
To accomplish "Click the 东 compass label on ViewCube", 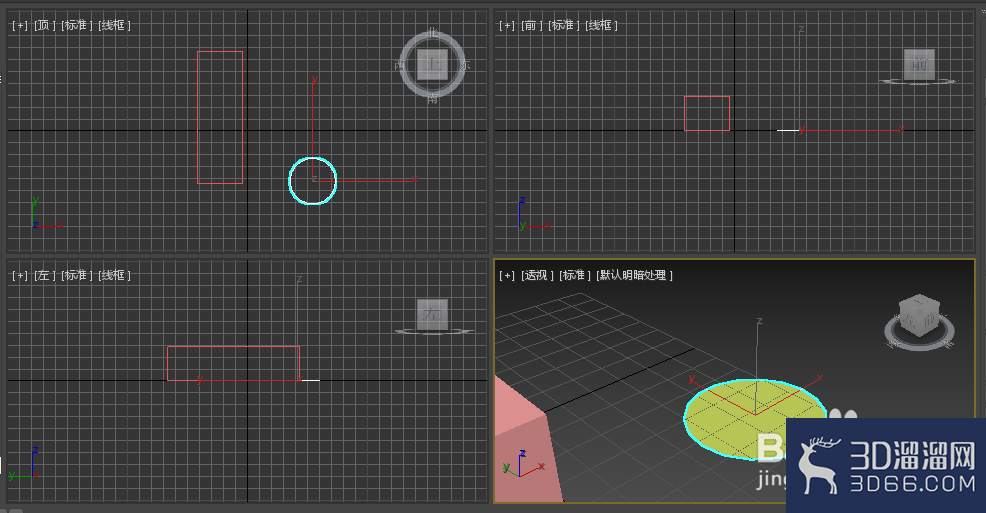I will tap(465, 65).
